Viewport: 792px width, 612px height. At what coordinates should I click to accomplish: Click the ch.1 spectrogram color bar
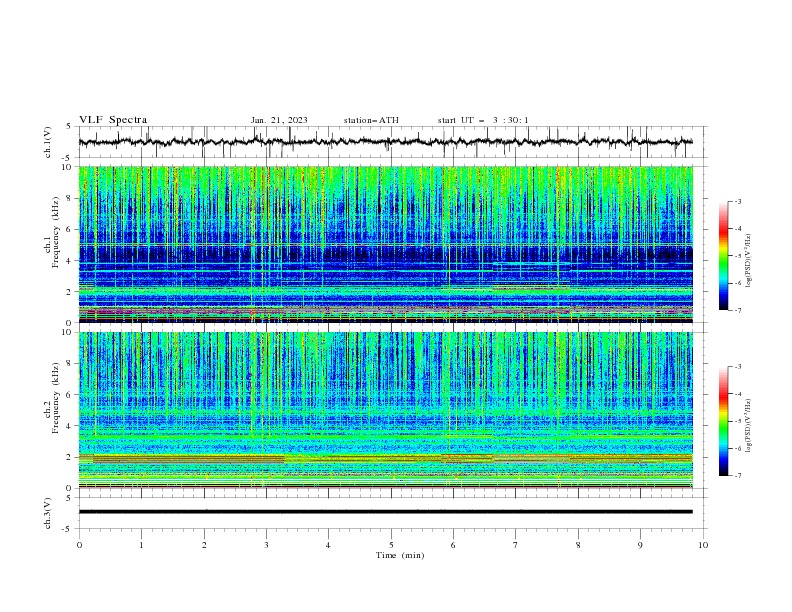pyautogui.click(x=724, y=256)
